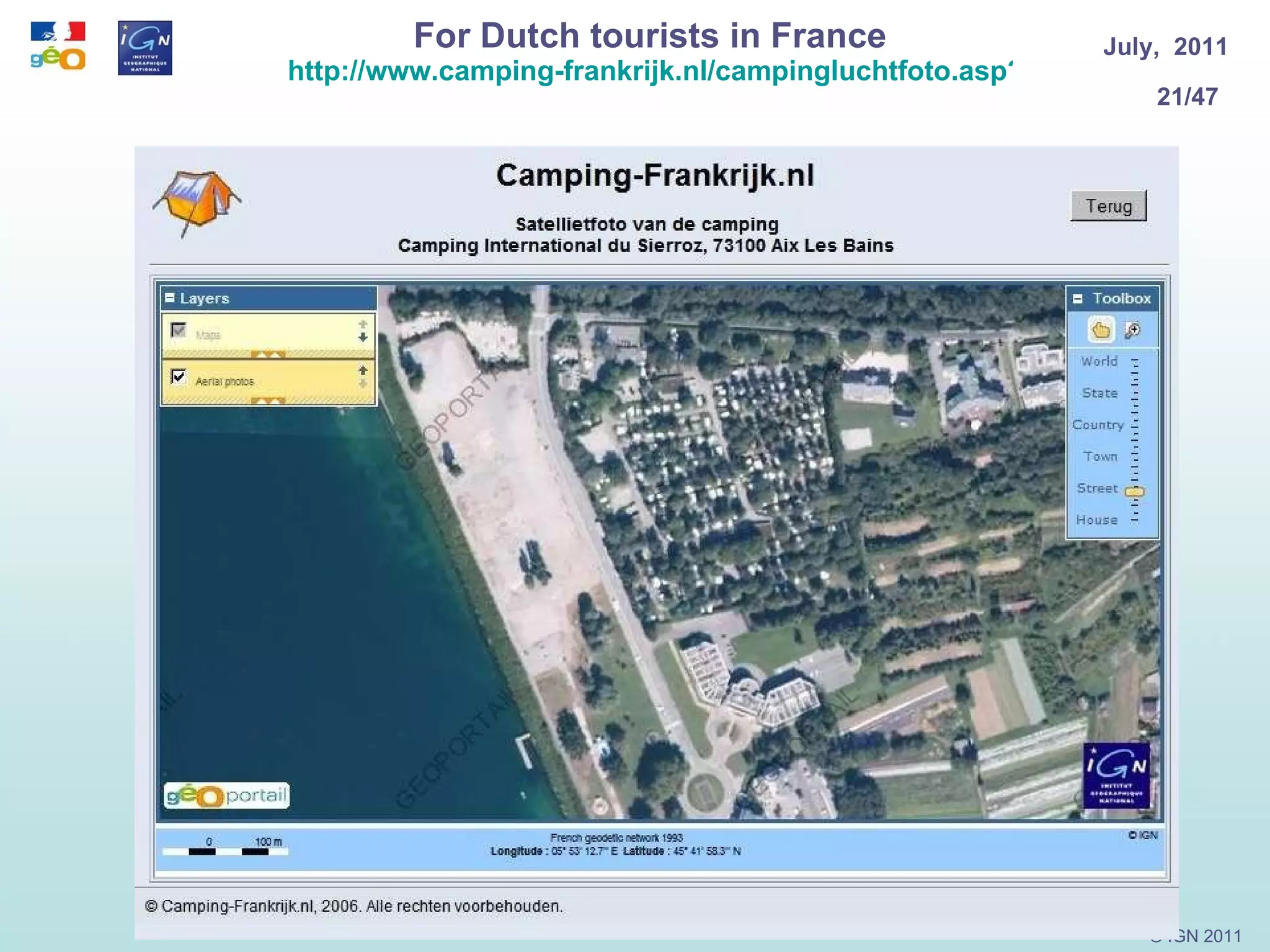Toggle the Maps layer checkbox

click(179, 330)
